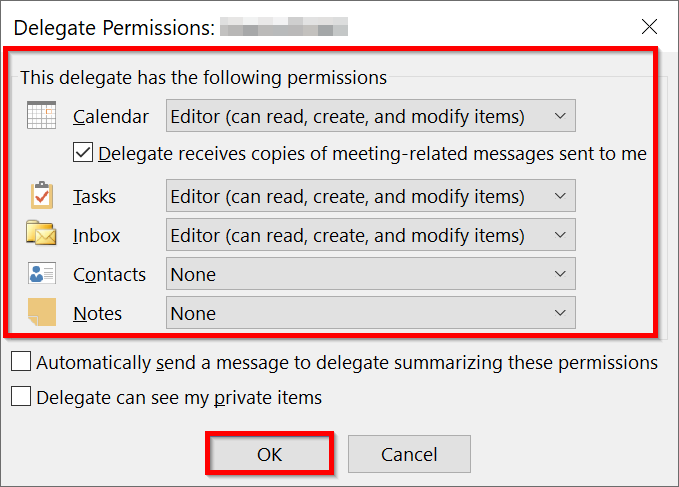Allow delegate to see my private items
The image size is (679, 487).
(x=21, y=397)
